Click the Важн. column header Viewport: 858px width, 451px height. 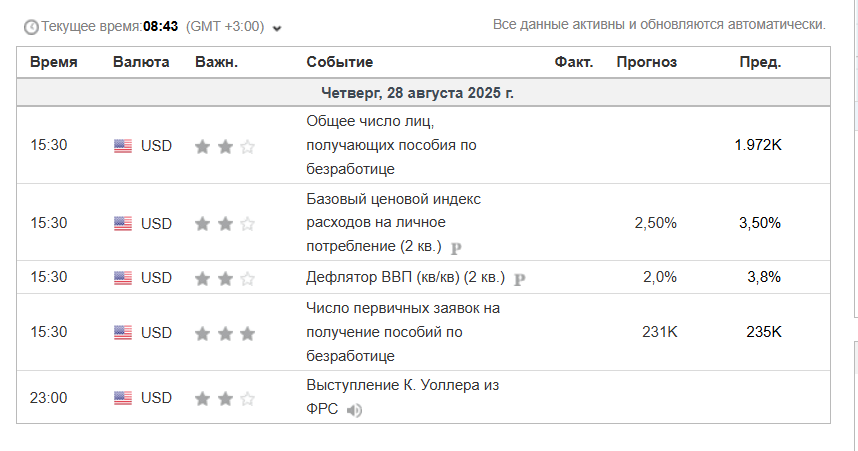pyautogui.click(x=217, y=62)
